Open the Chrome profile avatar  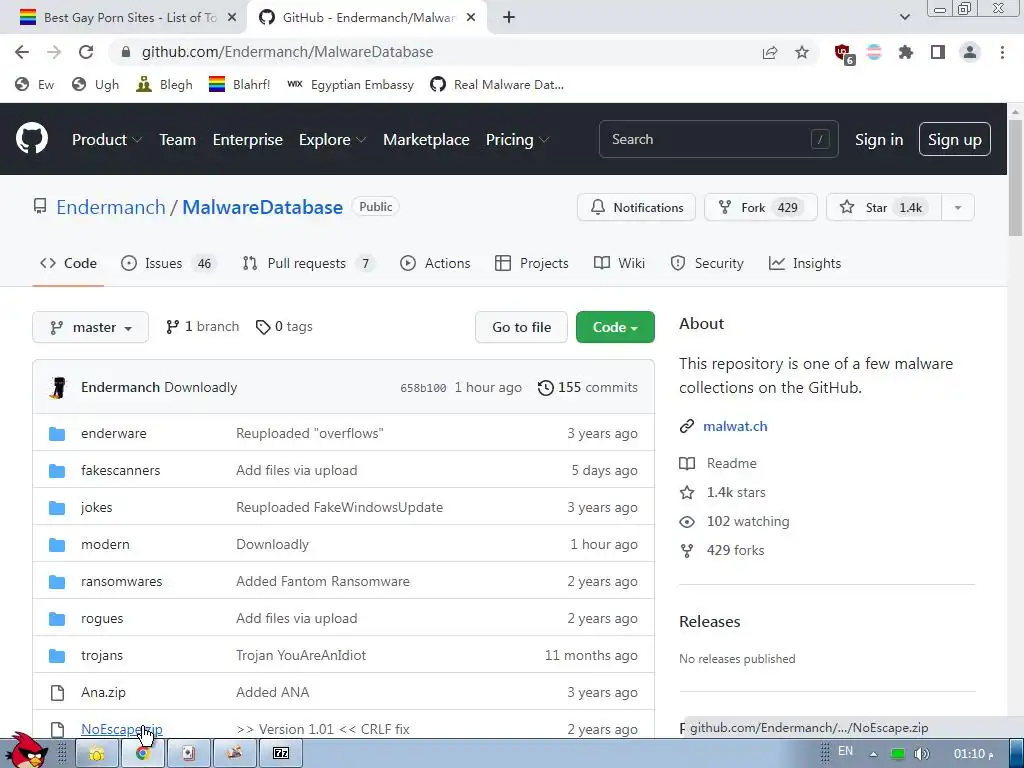(x=970, y=52)
